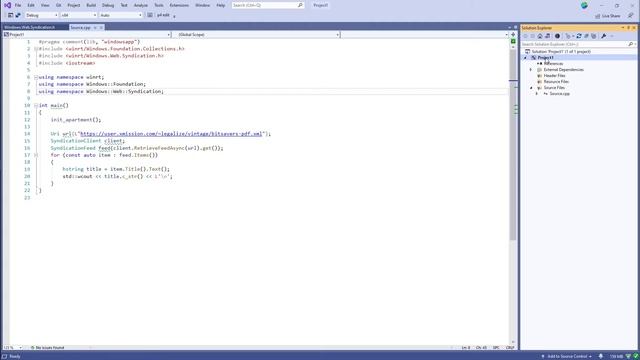Click Sync with Active Document icon
Image resolution: width=640 pixels, height=360 pixels.
579,36
